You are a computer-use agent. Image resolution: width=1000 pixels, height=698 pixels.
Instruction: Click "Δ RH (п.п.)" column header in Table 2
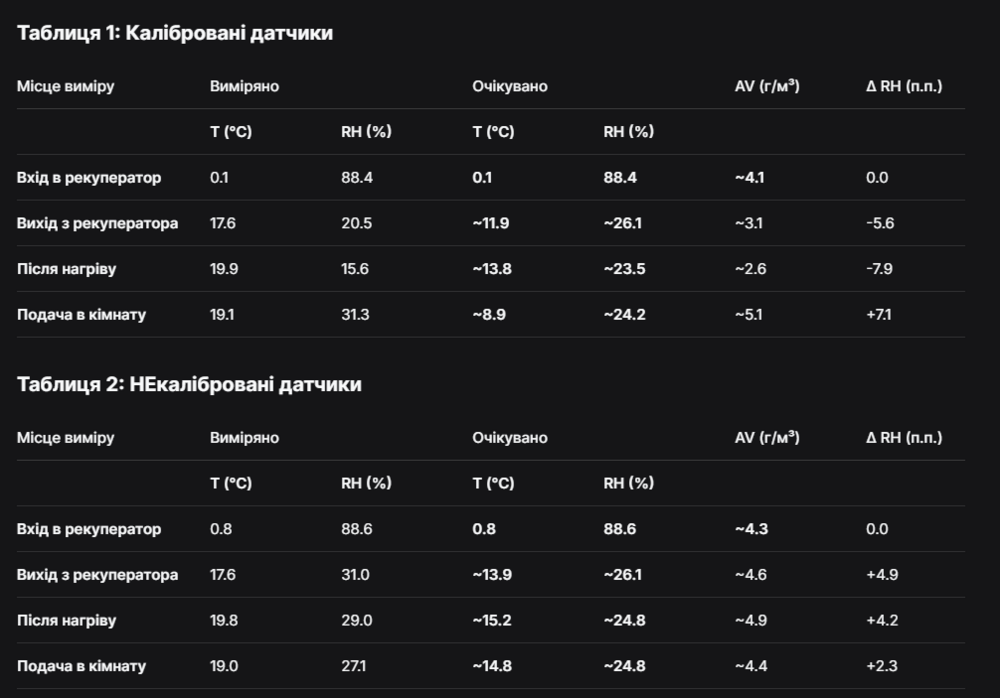[x=904, y=437]
